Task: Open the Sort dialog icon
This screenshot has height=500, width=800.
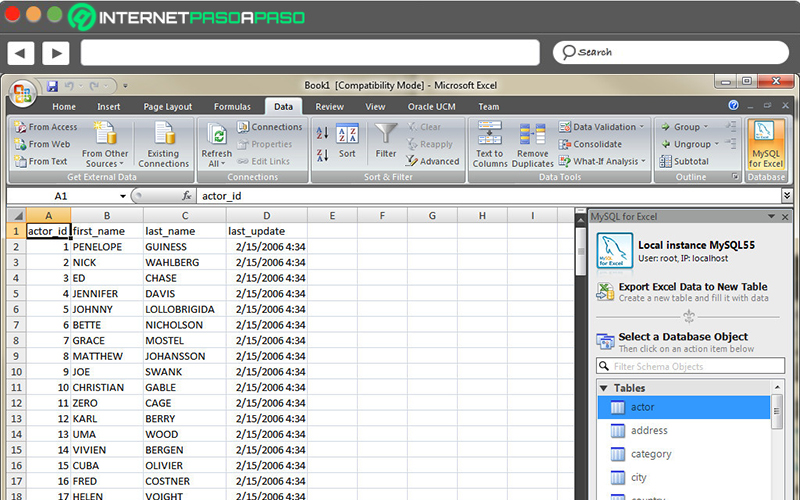Action: (347, 134)
